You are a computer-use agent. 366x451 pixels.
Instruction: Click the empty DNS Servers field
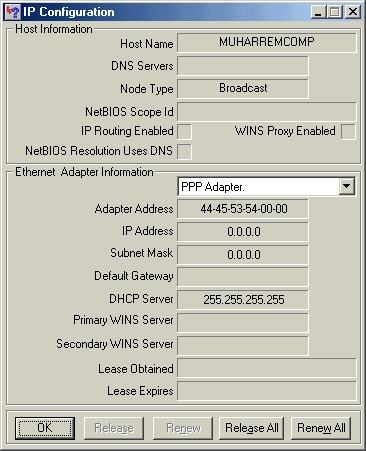click(243, 66)
